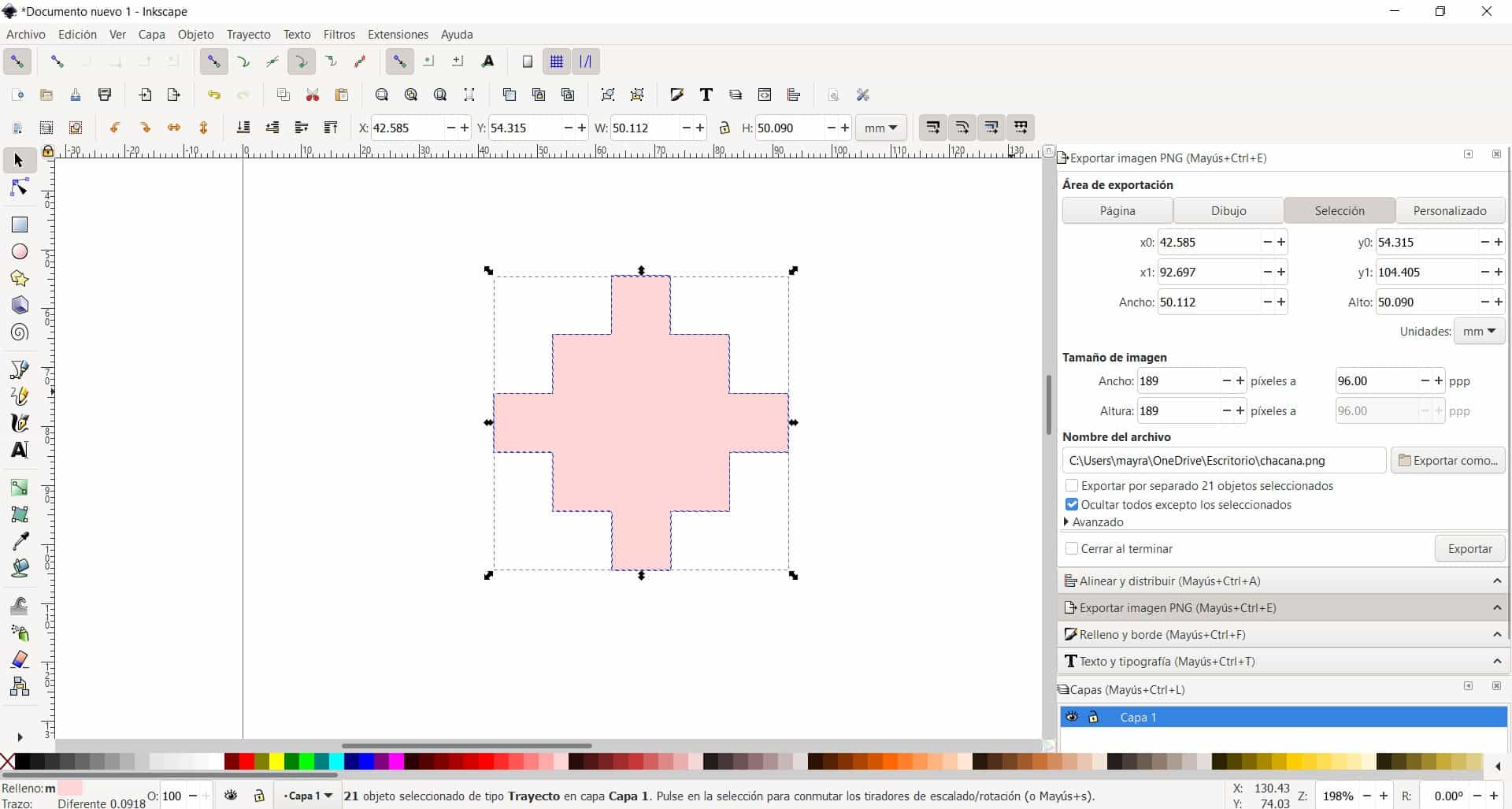1512x809 pixels.
Task: Expand hidden toolbox tools arrow
Action: [20, 737]
